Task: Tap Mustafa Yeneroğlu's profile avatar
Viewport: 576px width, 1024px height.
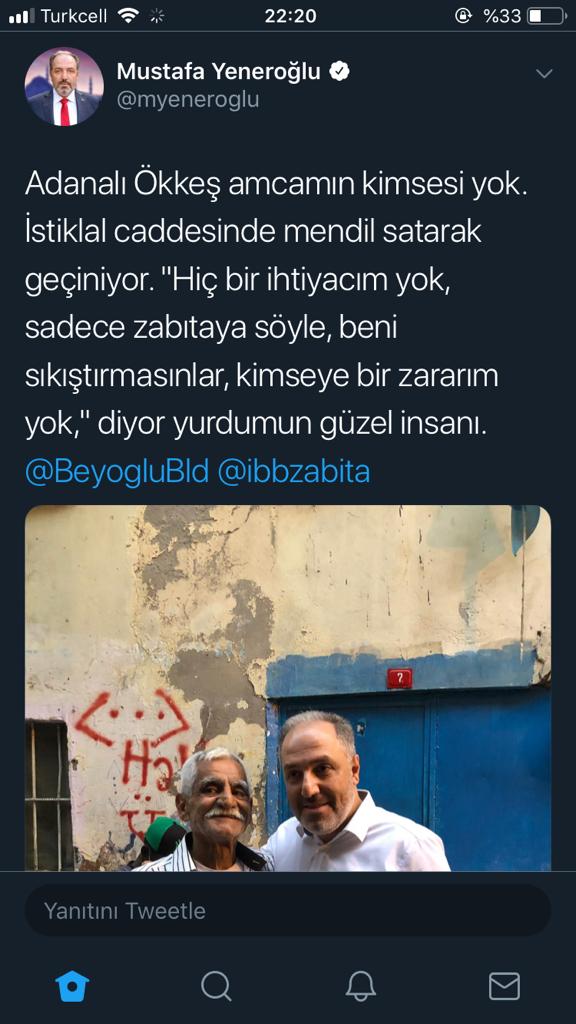Action: [64, 87]
